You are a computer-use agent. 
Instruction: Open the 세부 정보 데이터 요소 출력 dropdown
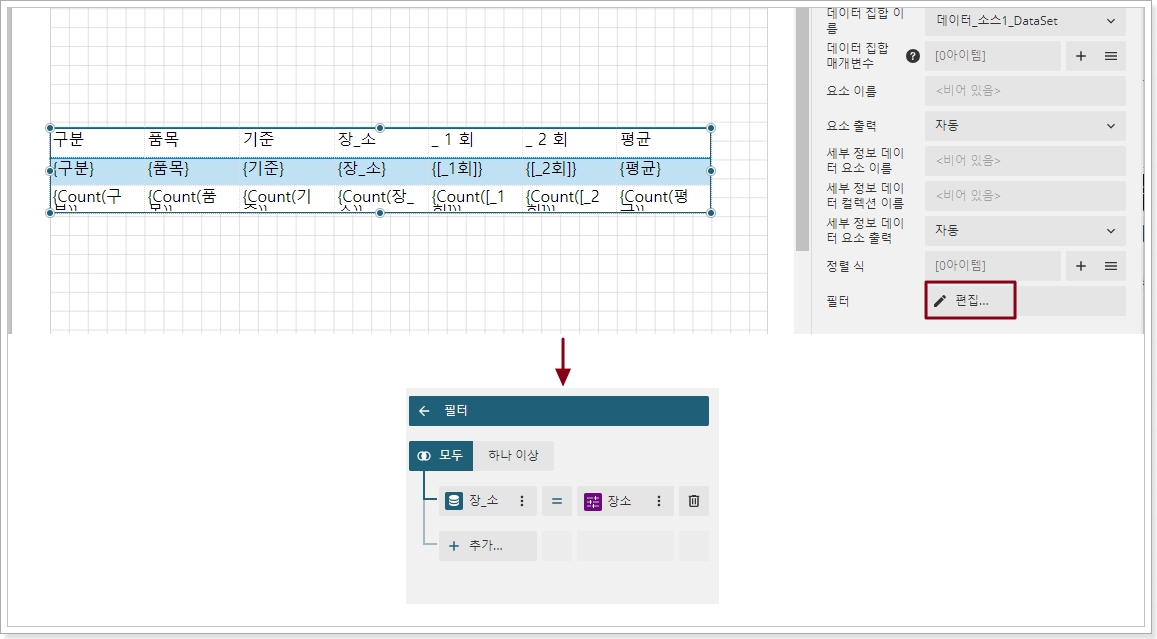[1024, 231]
